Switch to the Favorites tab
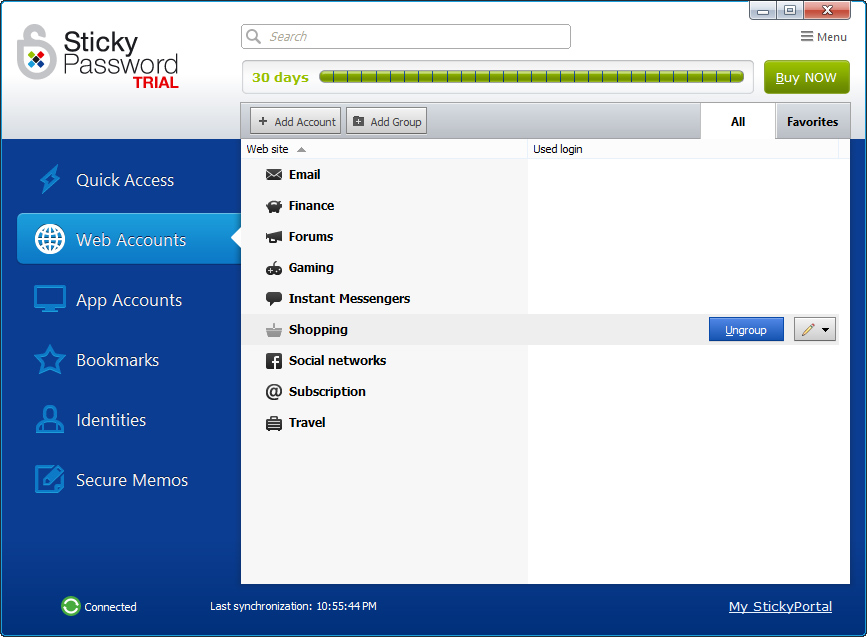867x637 pixels. point(812,122)
